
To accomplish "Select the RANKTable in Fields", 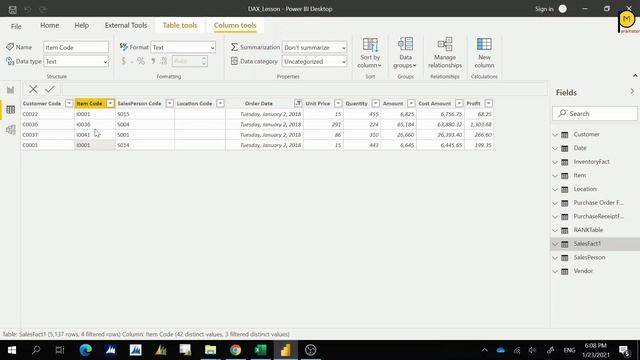I will (x=588, y=230).
